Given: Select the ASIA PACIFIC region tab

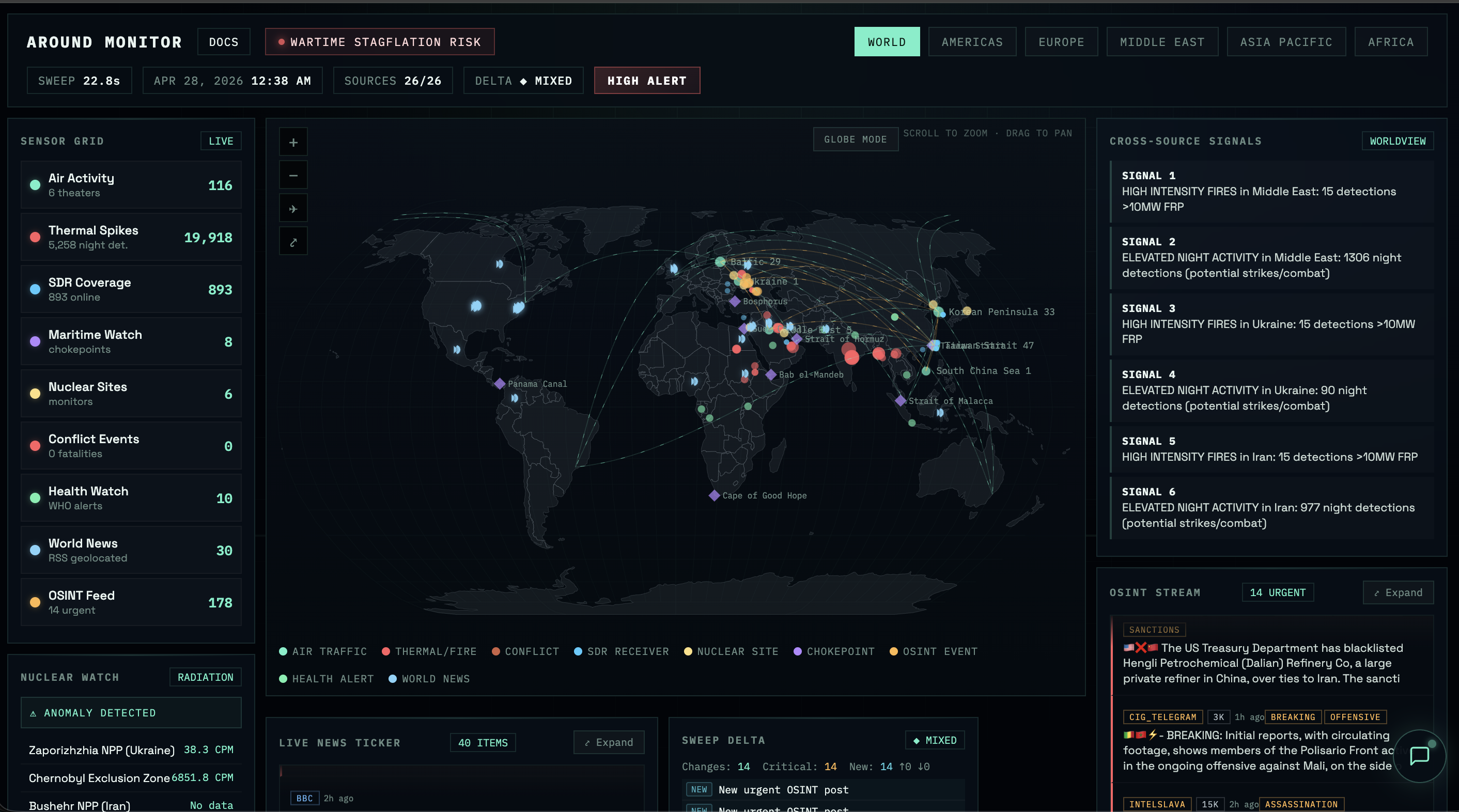Looking at the screenshot, I should [x=1286, y=41].
